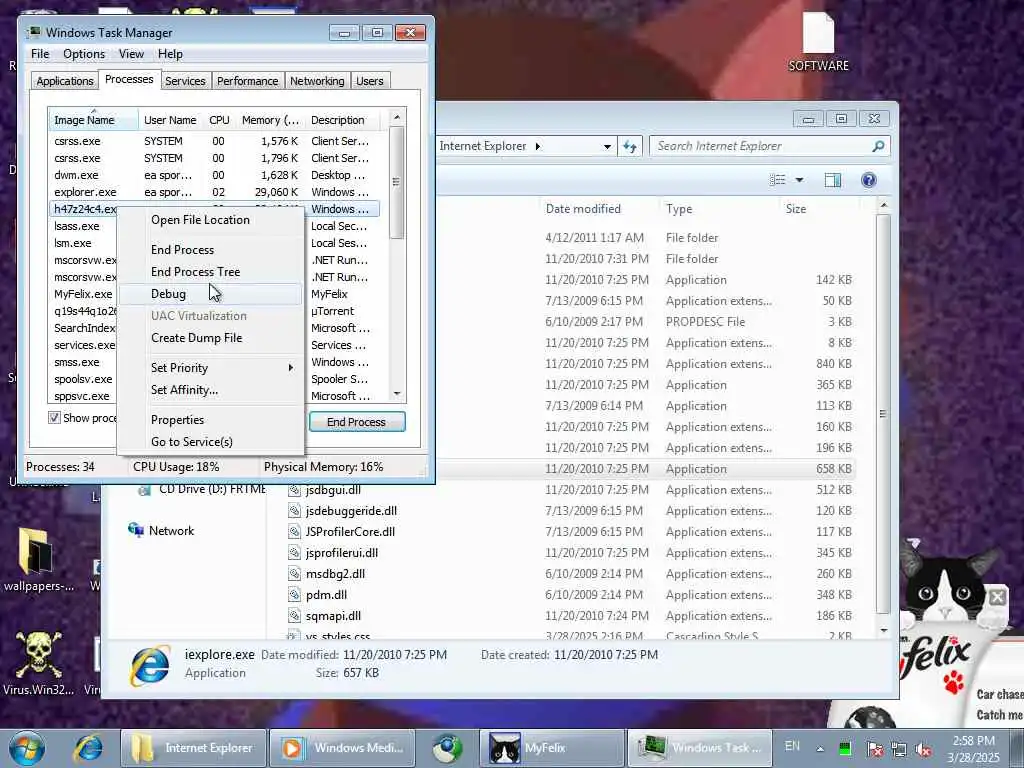The image size is (1024, 768).
Task: Activate Windows Task Manager taskbar button
Action: (x=699, y=748)
